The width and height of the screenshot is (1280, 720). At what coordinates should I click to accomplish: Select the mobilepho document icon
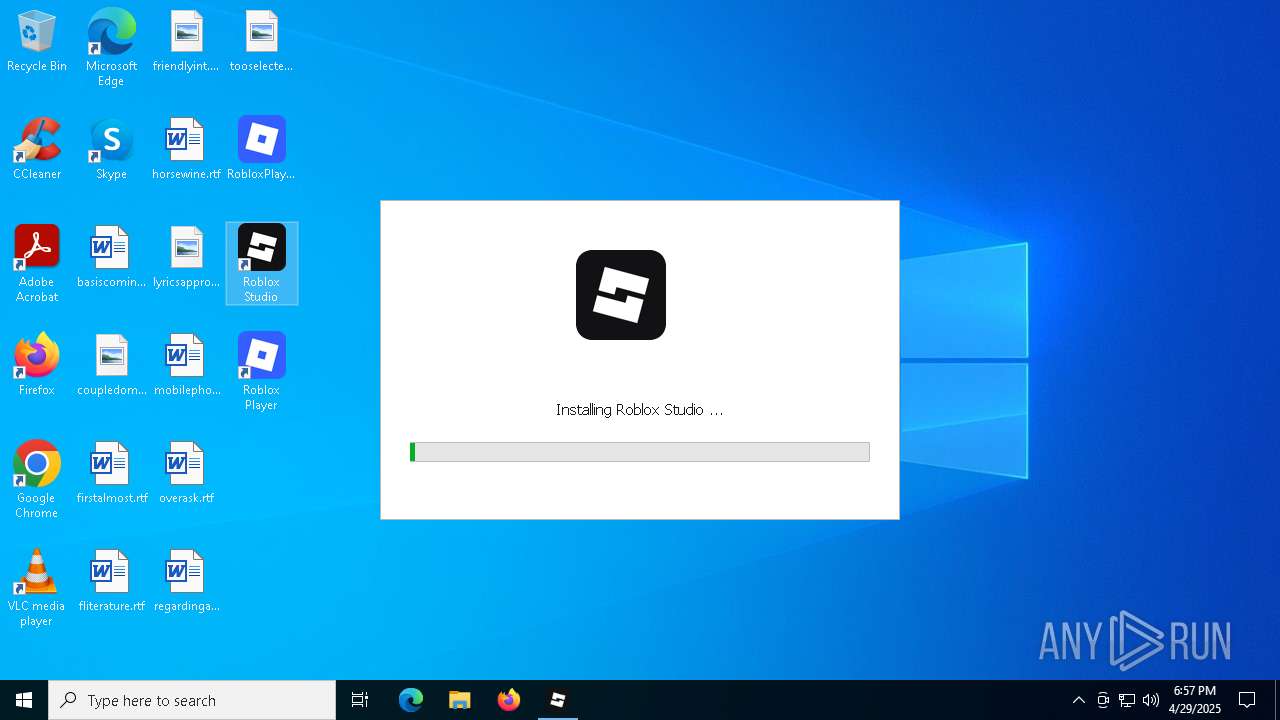coord(186,365)
